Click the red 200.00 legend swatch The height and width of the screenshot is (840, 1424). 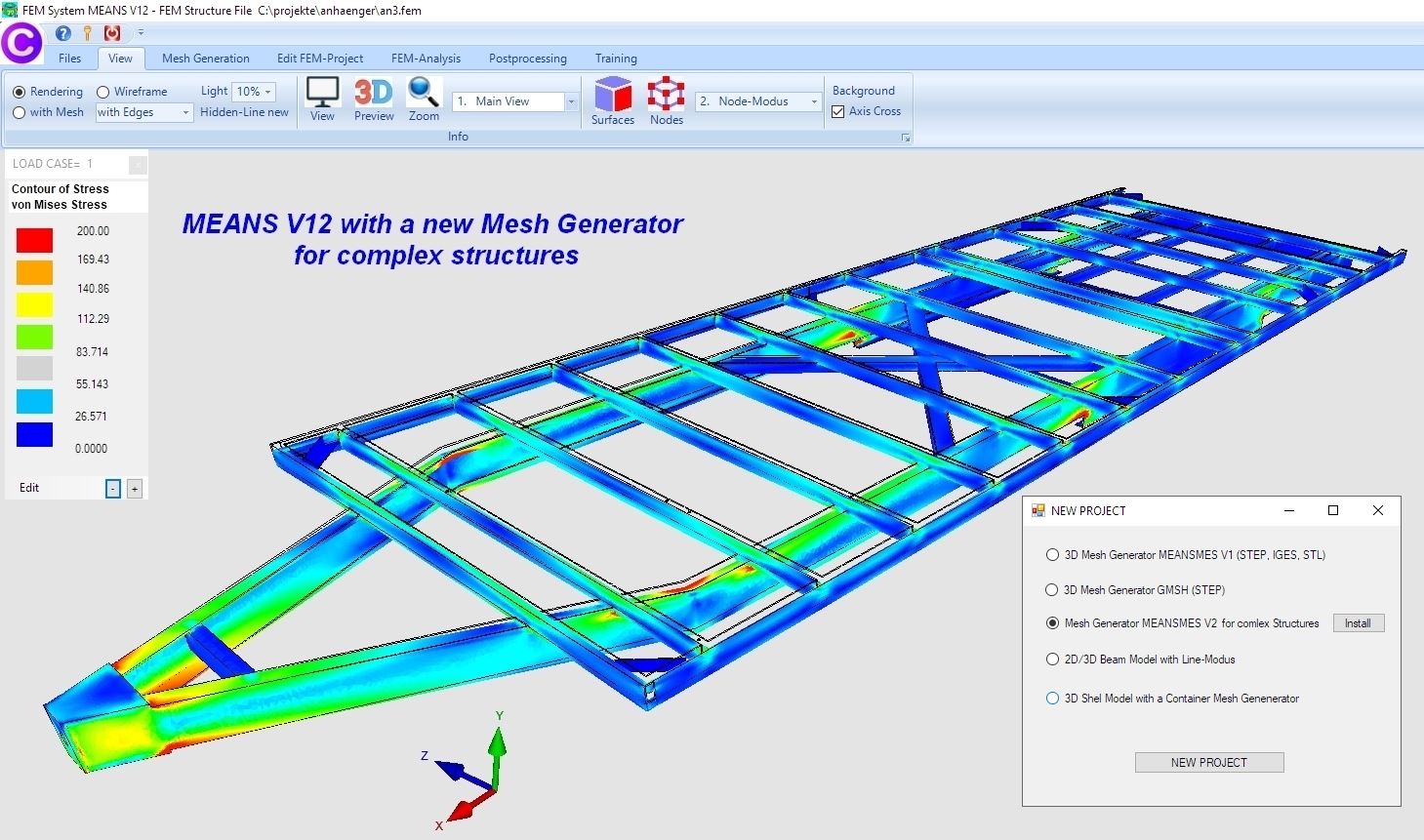(x=34, y=240)
